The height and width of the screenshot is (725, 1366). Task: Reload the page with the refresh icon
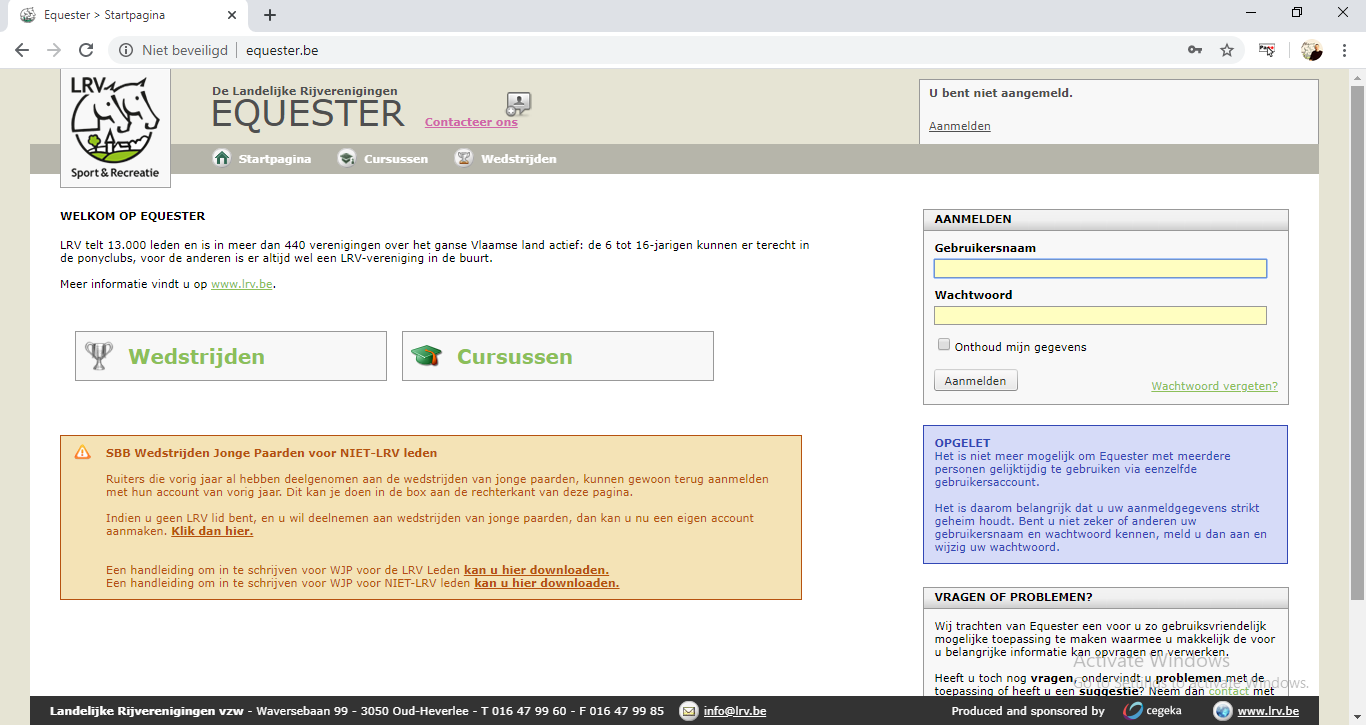click(x=86, y=50)
